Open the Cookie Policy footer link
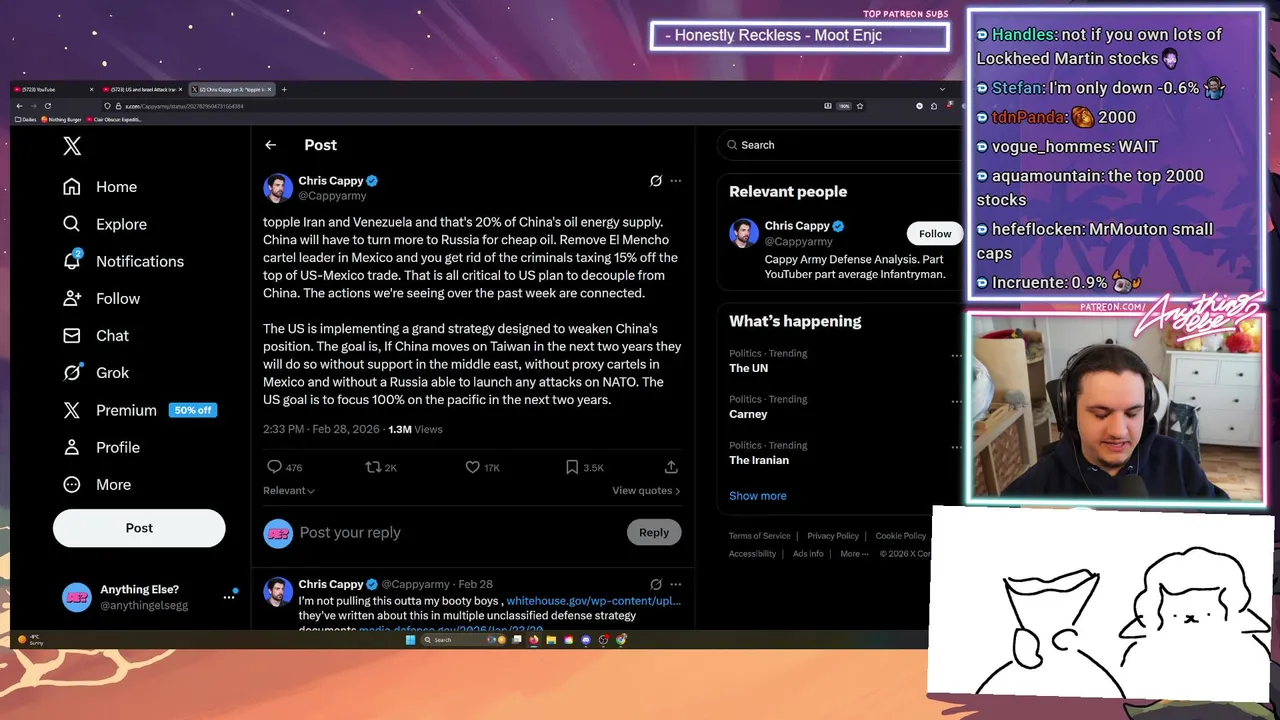 click(901, 536)
